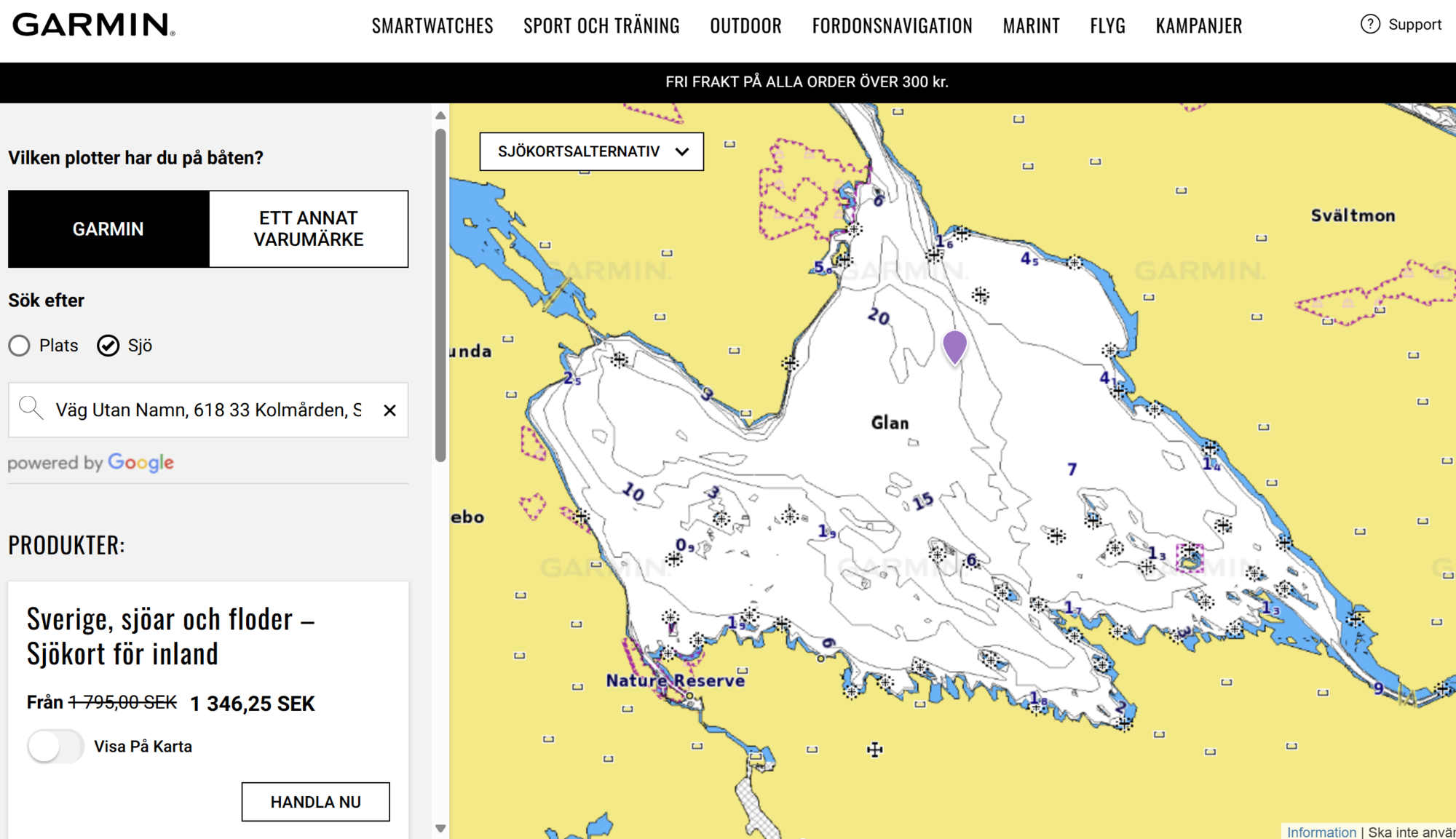
Task: Open the Marint menu
Action: 1031,25
